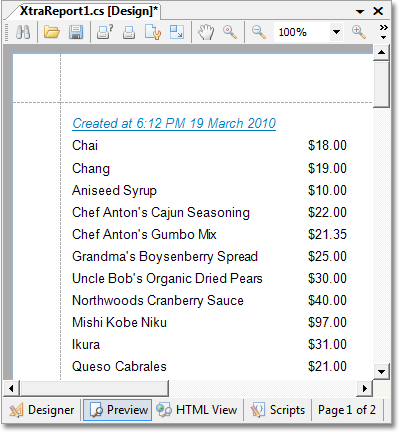Image resolution: width=399 pixels, height=432 pixels.
Task: Open the document window list dropdown arrow
Action: 360,12
